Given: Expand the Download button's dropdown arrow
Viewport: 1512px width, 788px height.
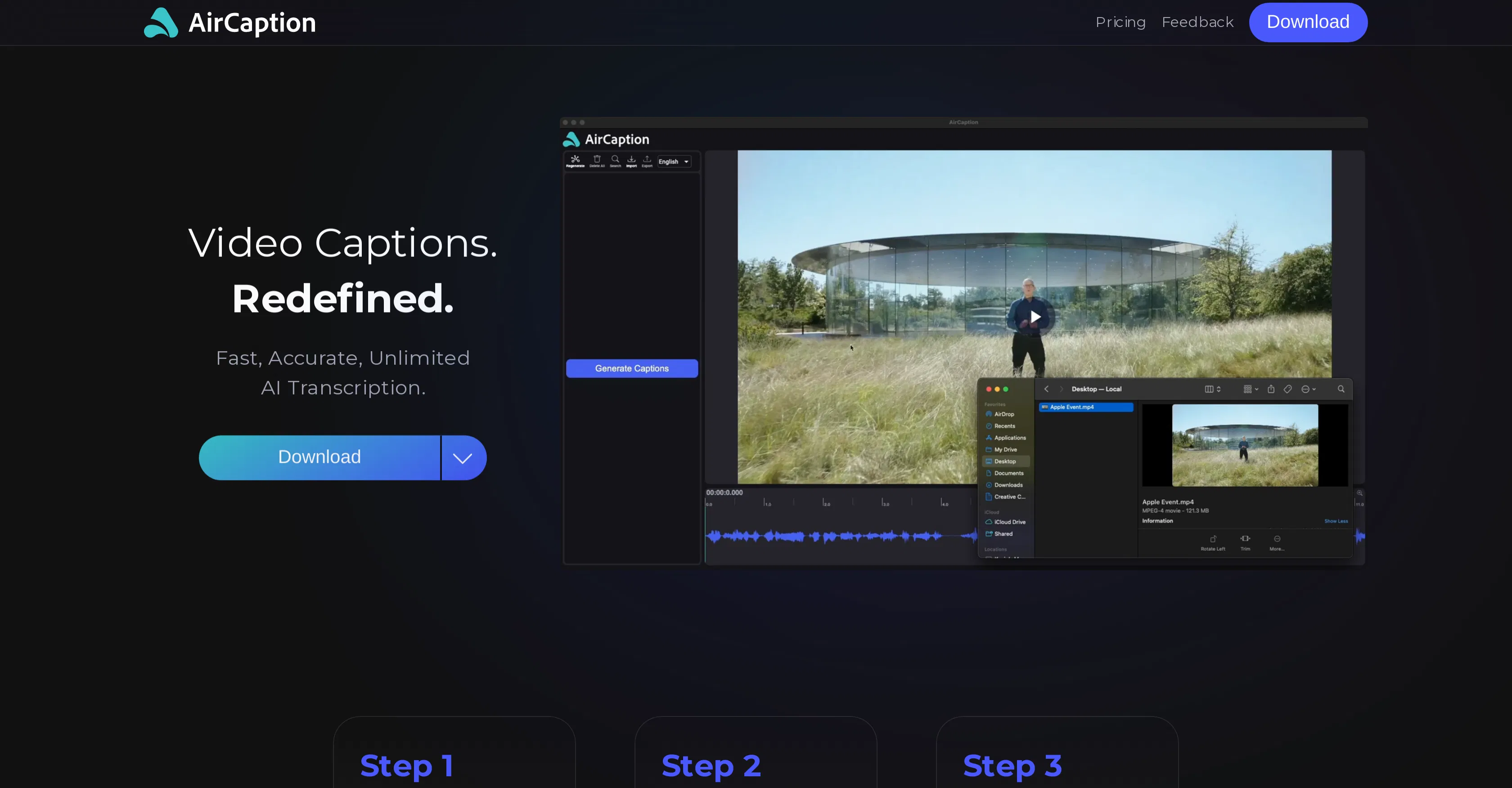Looking at the screenshot, I should 463,457.
